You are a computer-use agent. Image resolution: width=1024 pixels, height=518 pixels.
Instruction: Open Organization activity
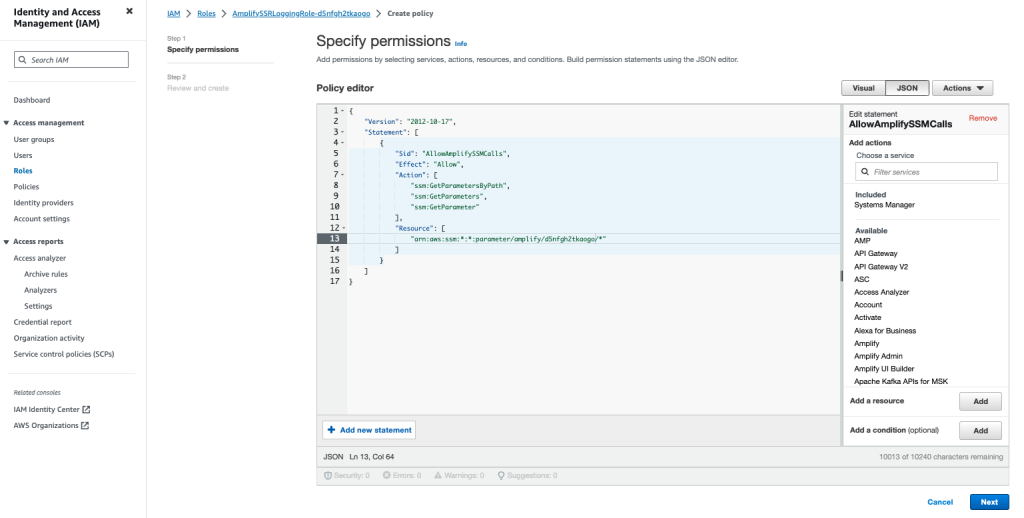pyautogui.click(x=49, y=338)
